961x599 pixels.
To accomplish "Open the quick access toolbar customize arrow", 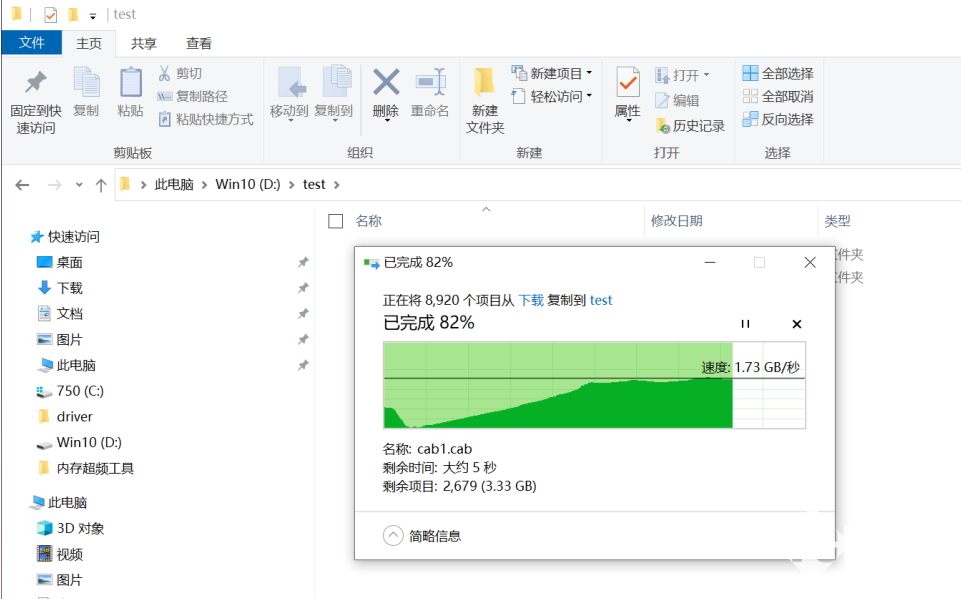I will pyautogui.click(x=93, y=16).
